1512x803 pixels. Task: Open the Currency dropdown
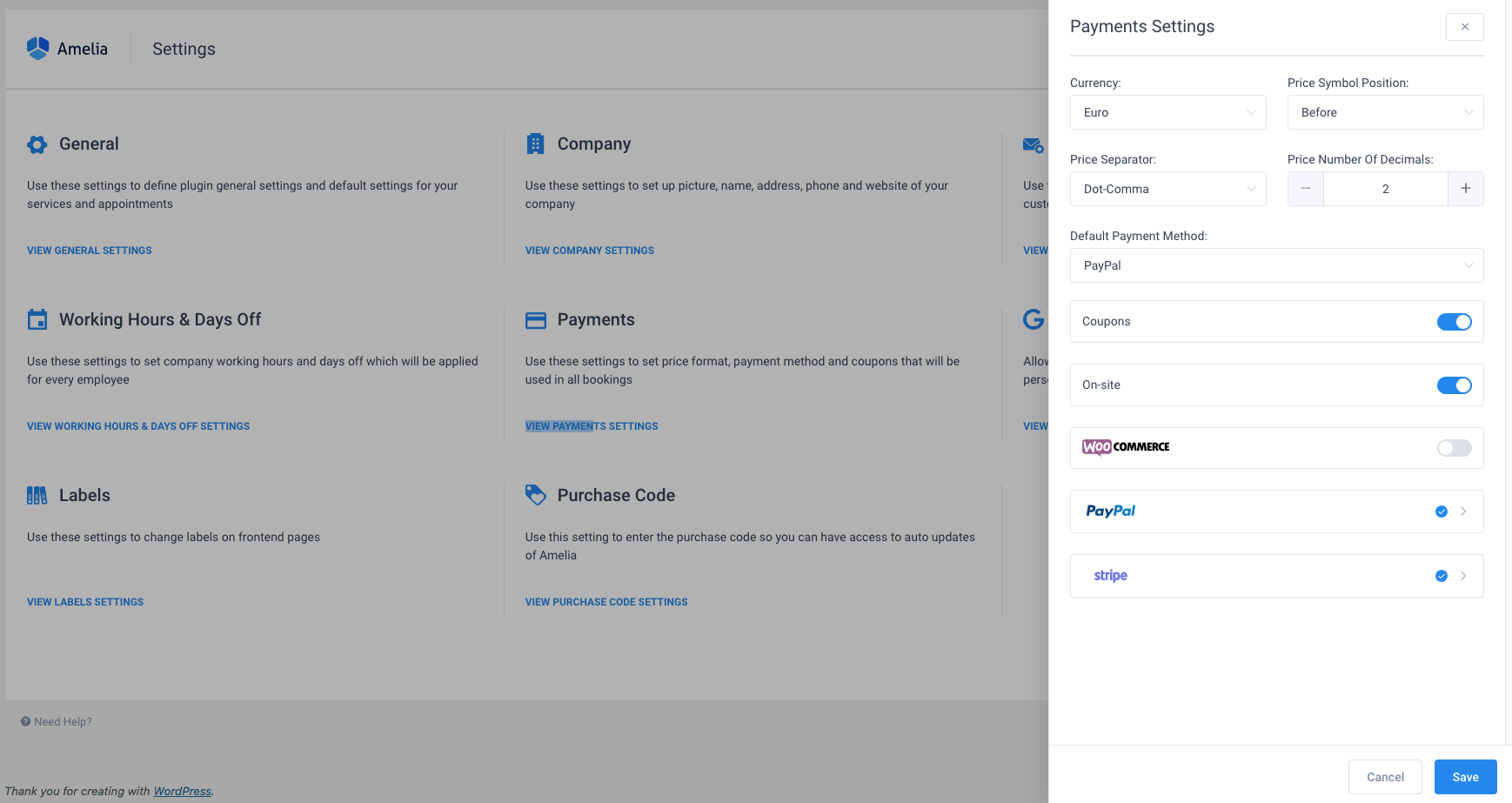click(x=1168, y=112)
